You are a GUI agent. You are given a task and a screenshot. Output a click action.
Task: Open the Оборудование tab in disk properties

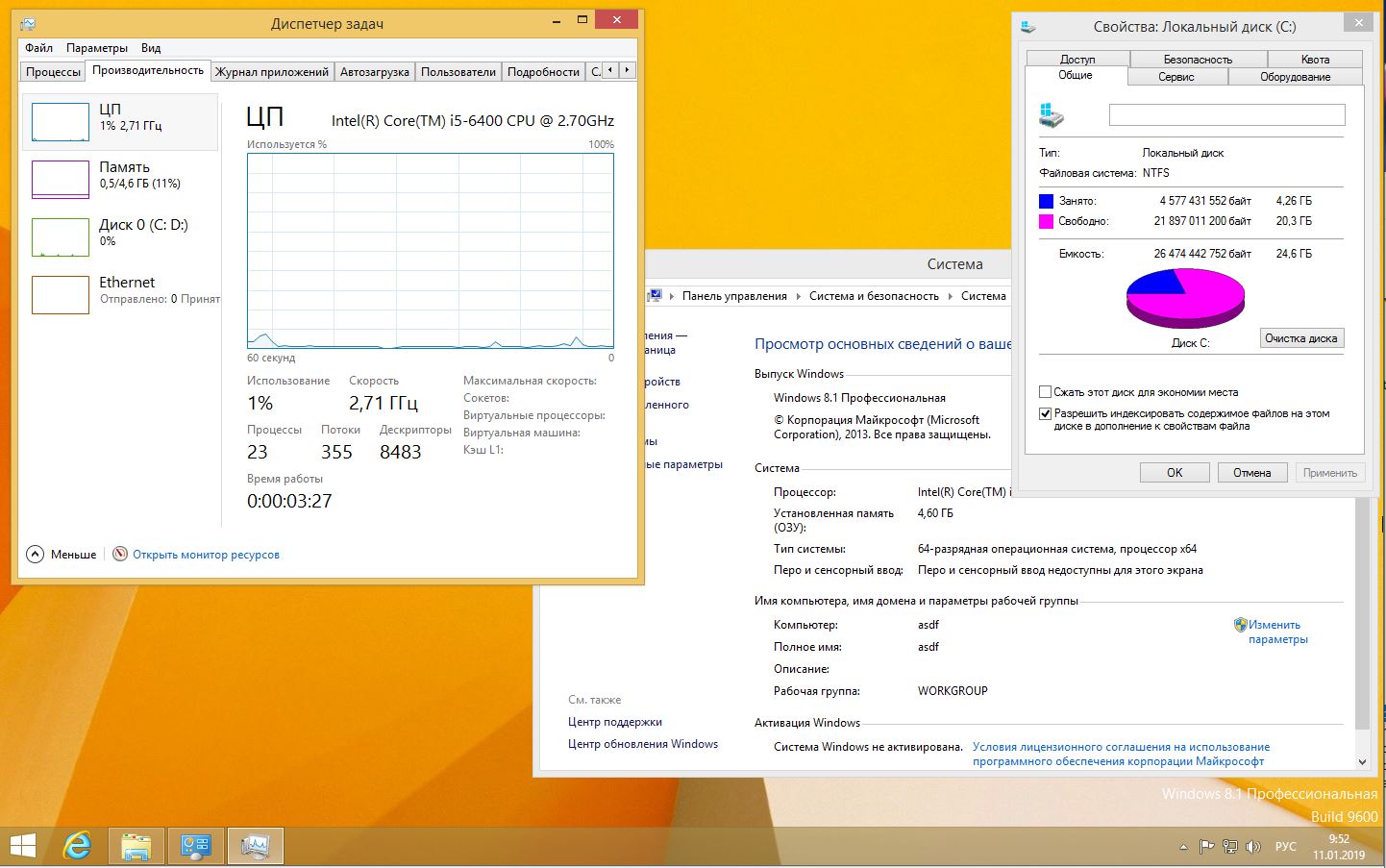pos(1296,77)
